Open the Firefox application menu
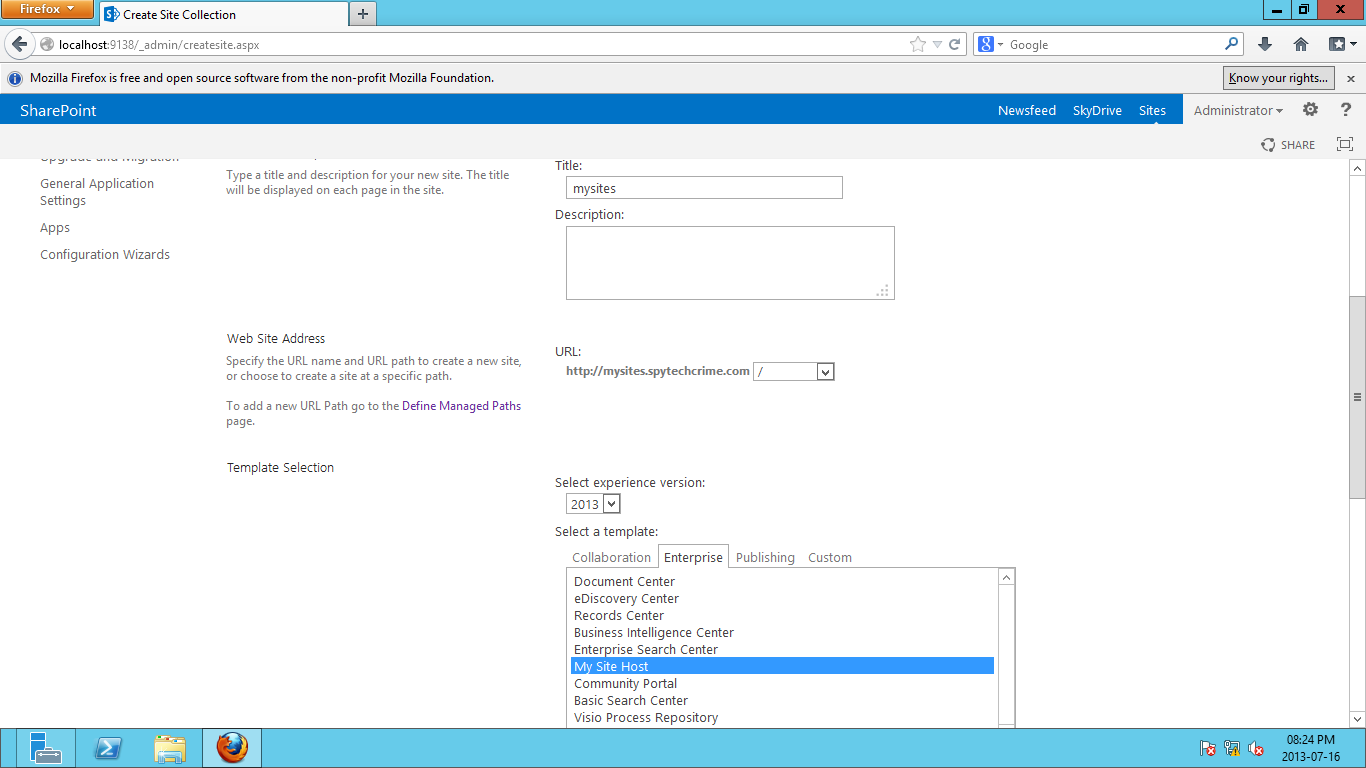The width and height of the screenshot is (1366, 768). (47, 9)
